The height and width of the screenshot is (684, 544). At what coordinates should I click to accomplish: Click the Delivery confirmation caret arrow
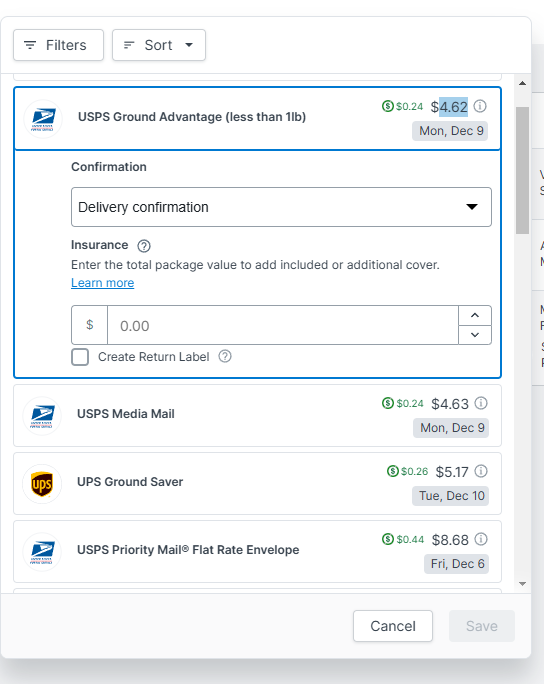472,207
